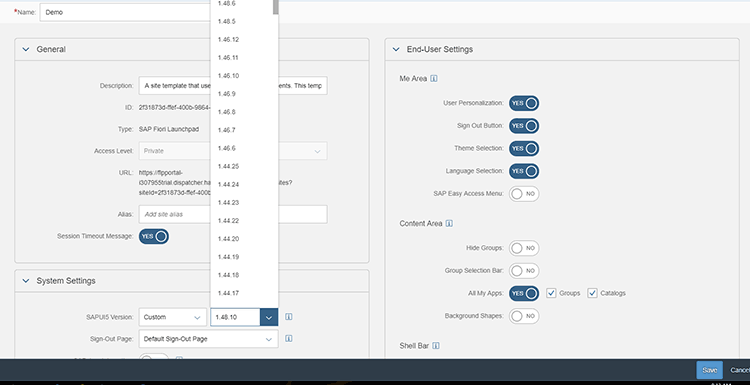750x385 pixels.
Task: Open info icon next to Shell Bar
Action: (436, 345)
